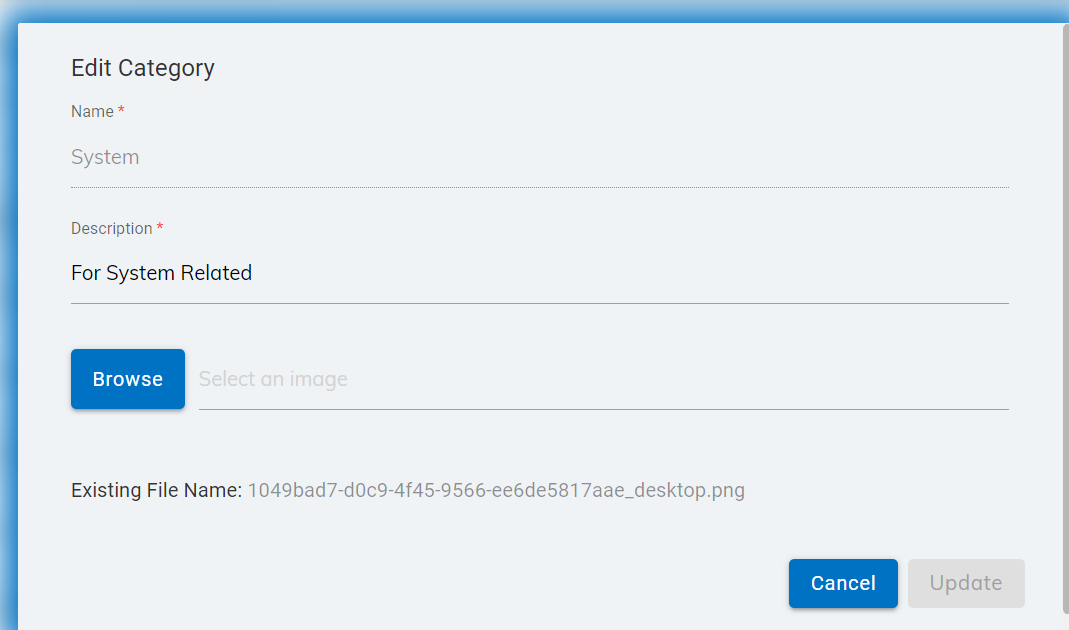Click the red asterisk beside Name
This screenshot has height=630, width=1069.
coord(121,111)
